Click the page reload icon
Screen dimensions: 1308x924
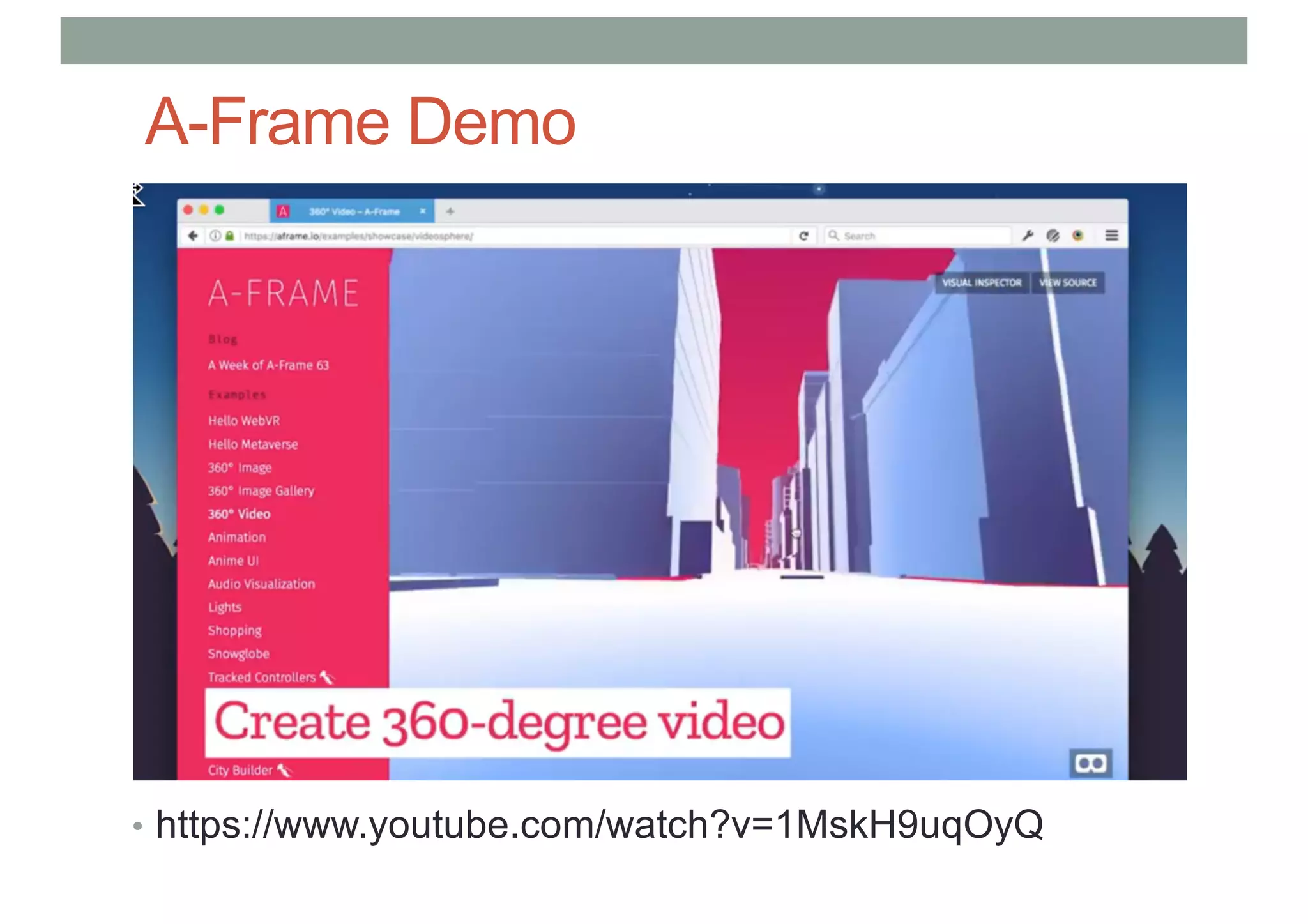(x=804, y=236)
